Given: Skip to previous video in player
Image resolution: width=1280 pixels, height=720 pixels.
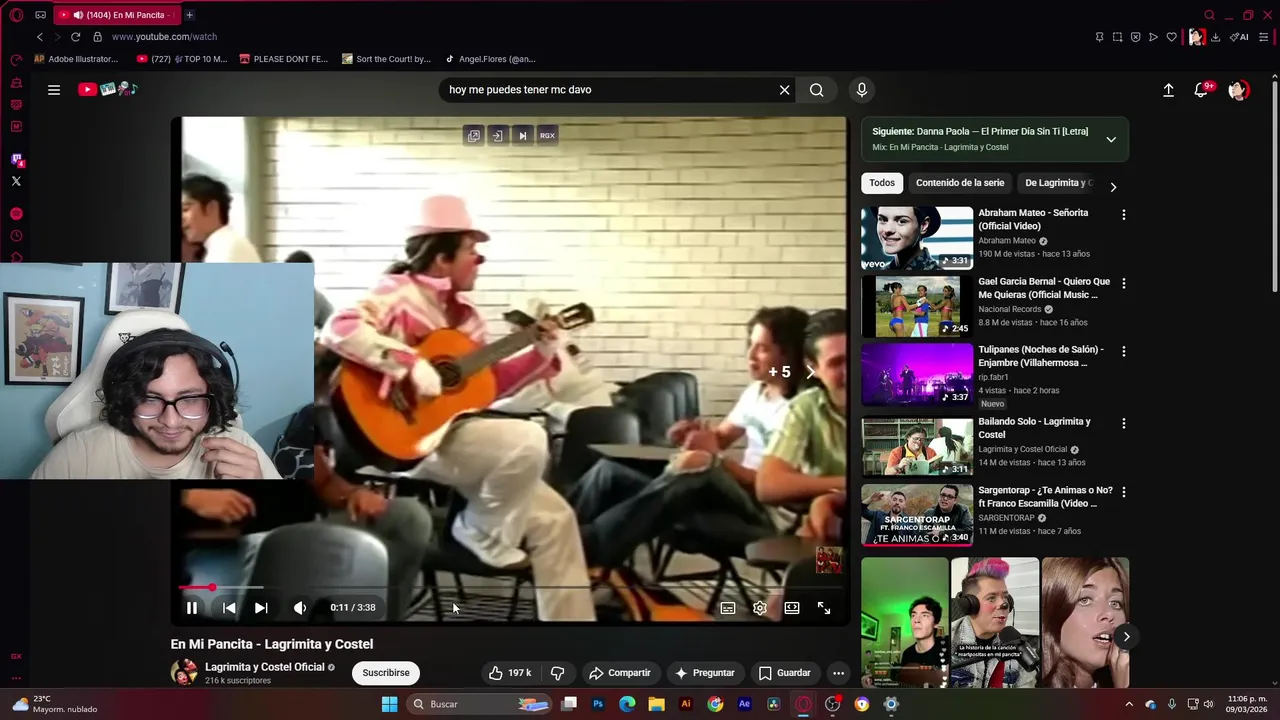Looking at the screenshot, I should [x=229, y=607].
